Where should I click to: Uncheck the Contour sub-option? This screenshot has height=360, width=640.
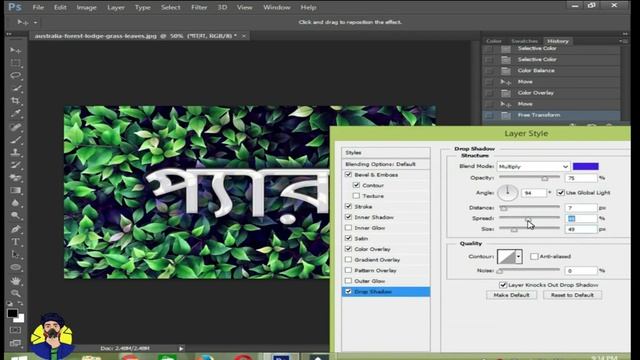[x=356, y=185]
